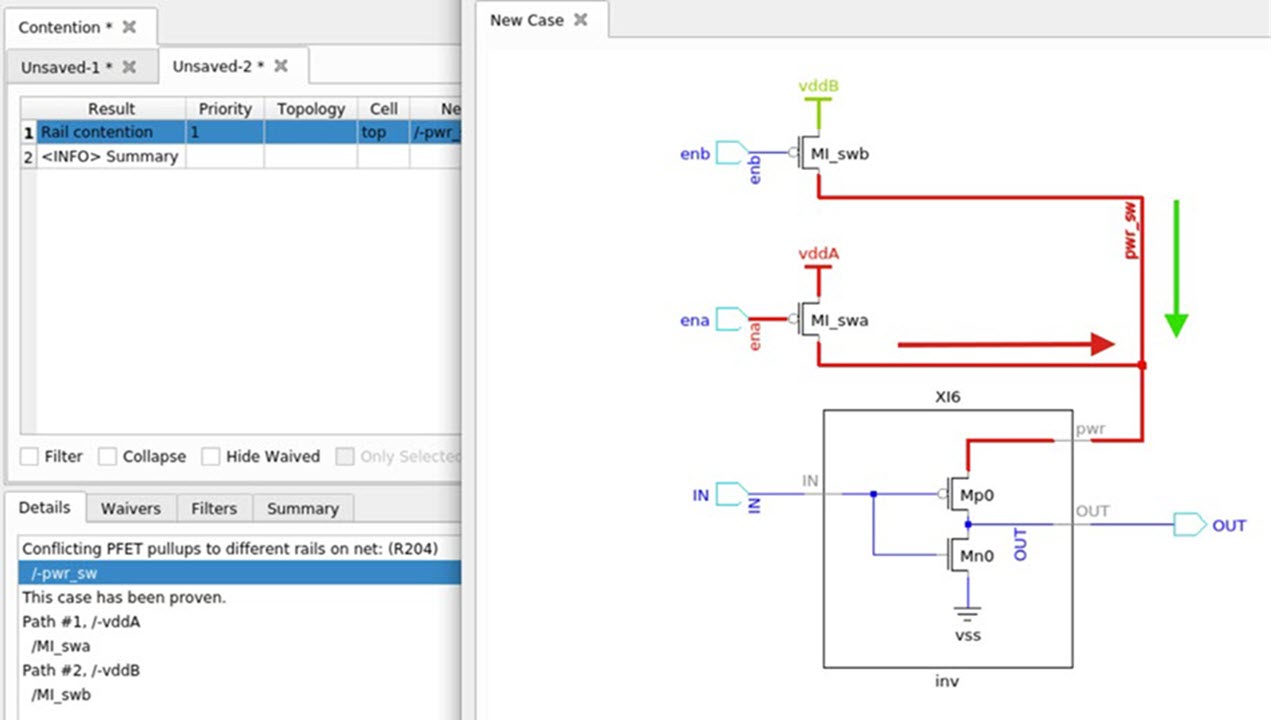
Task: Click the Path #2, /-vddB line
Action: 81,670
